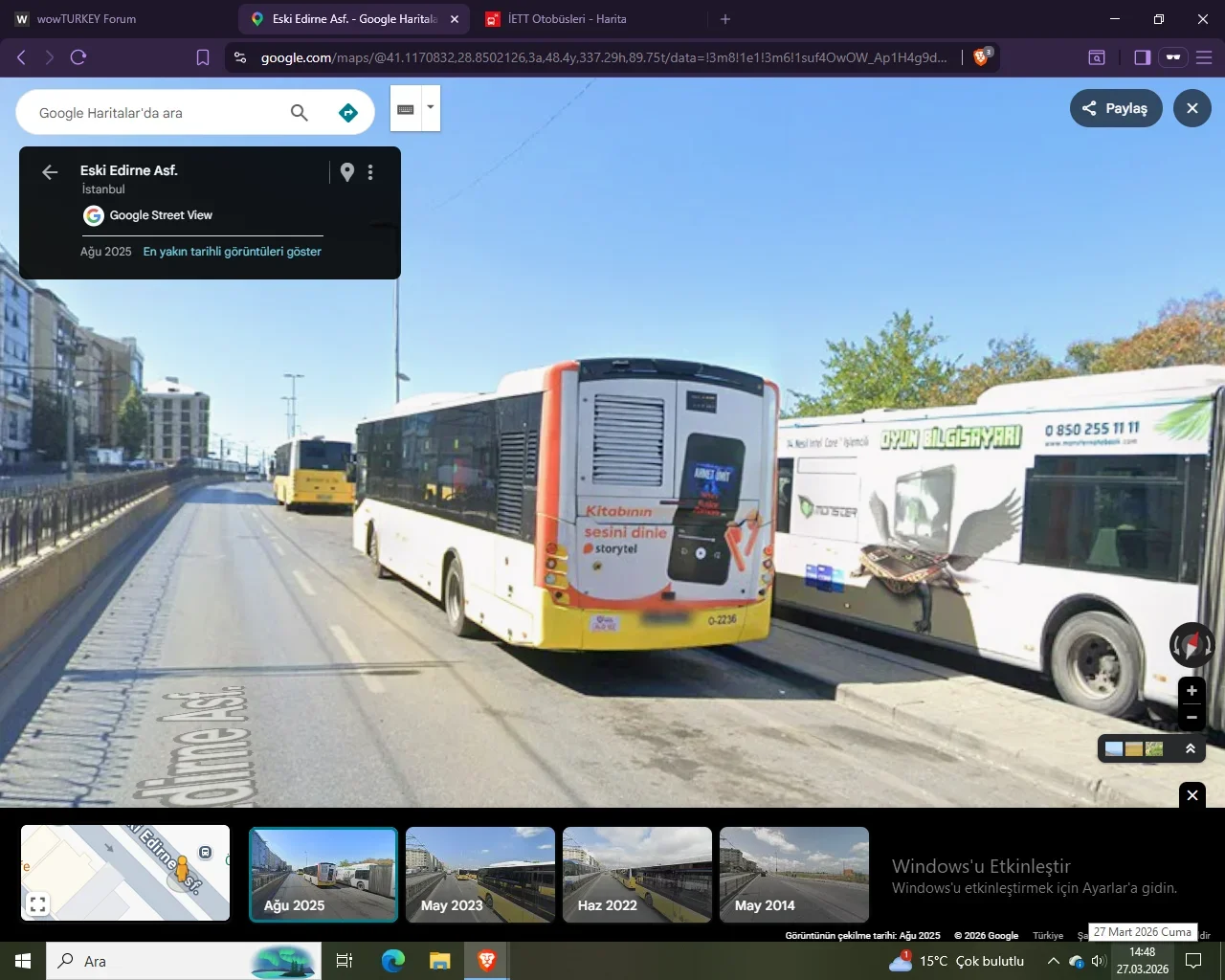Click the compass to reset heading

[1192, 644]
